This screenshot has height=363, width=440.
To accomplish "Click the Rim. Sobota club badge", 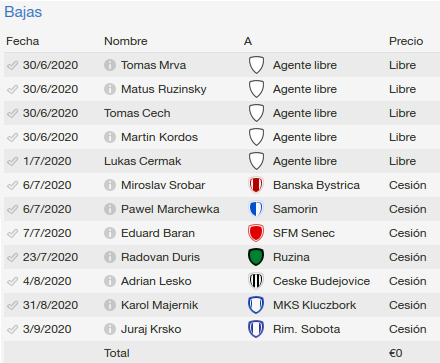I will pos(256,329).
